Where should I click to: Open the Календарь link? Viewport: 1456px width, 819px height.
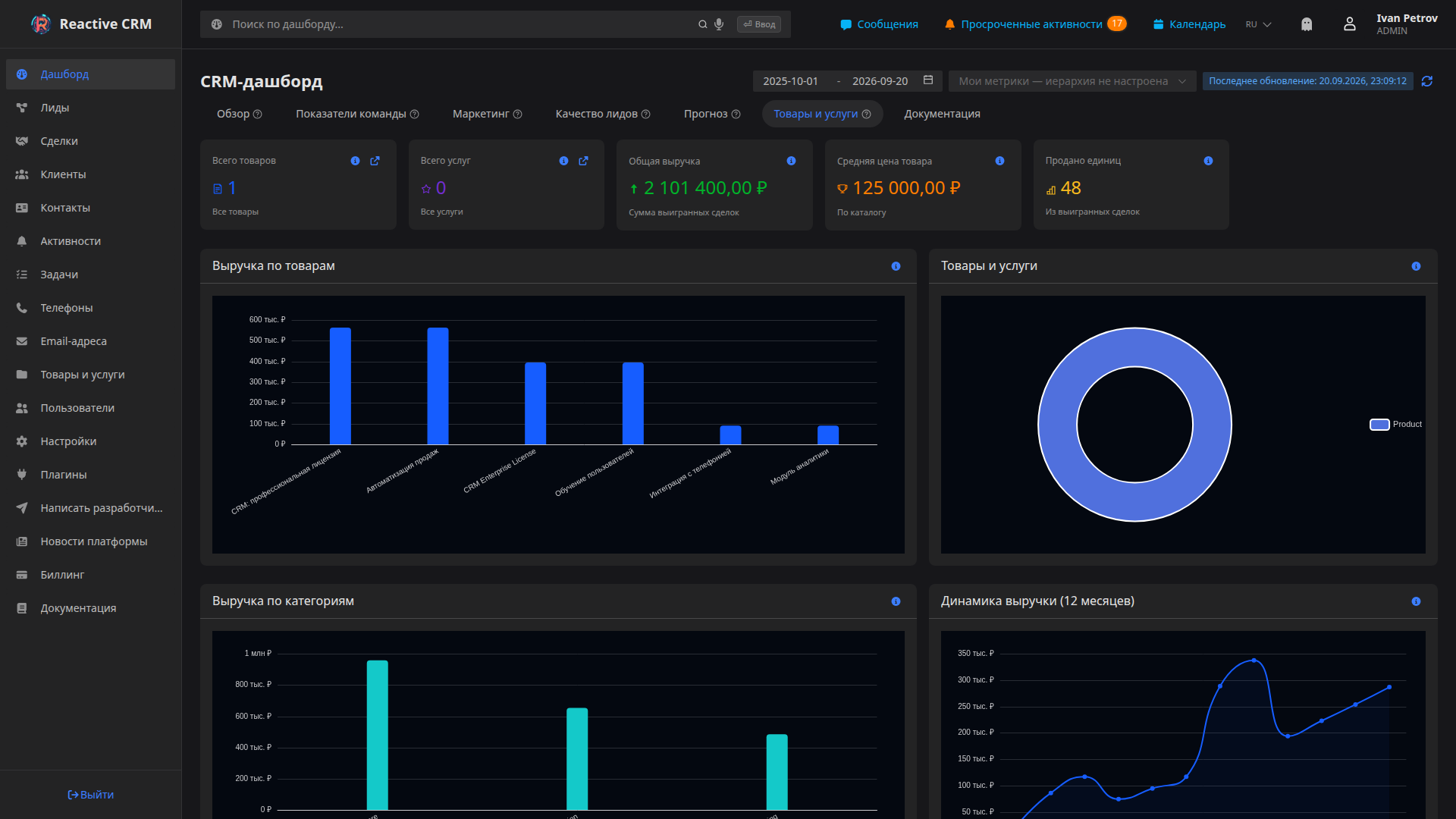1189,24
